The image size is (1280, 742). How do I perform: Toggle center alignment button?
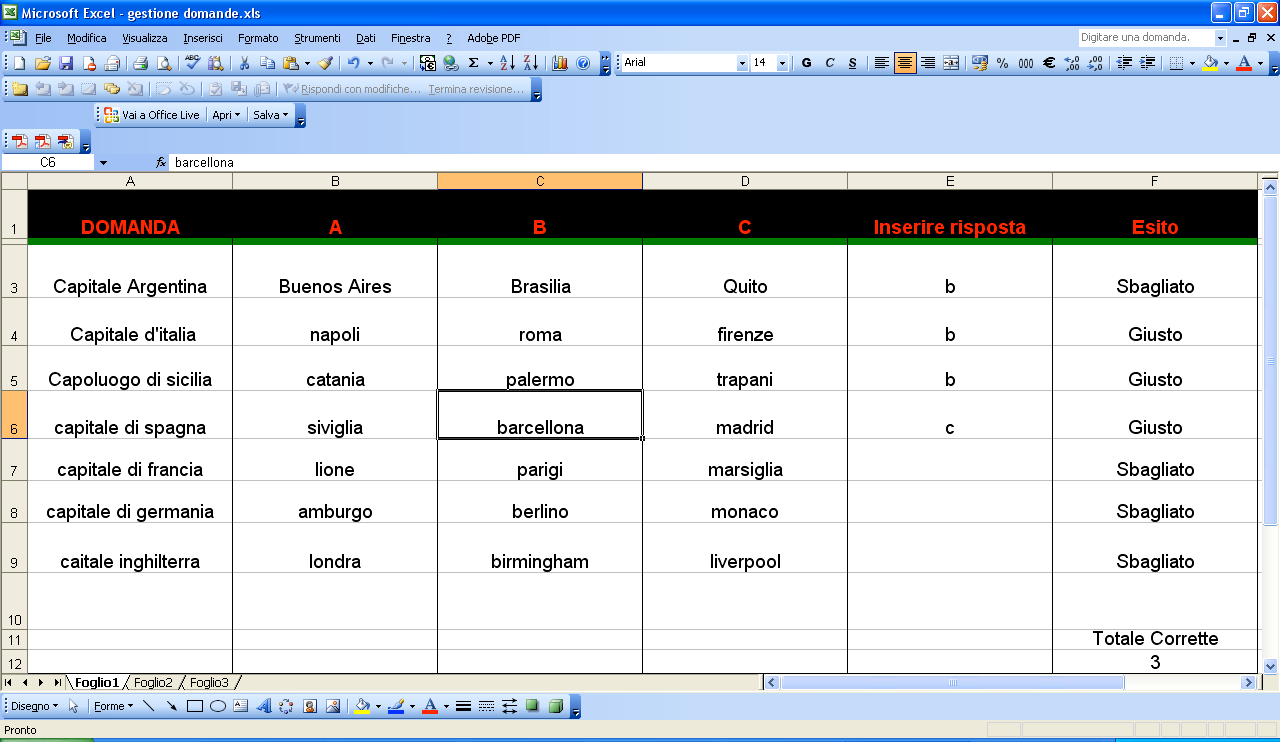(905, 63)
